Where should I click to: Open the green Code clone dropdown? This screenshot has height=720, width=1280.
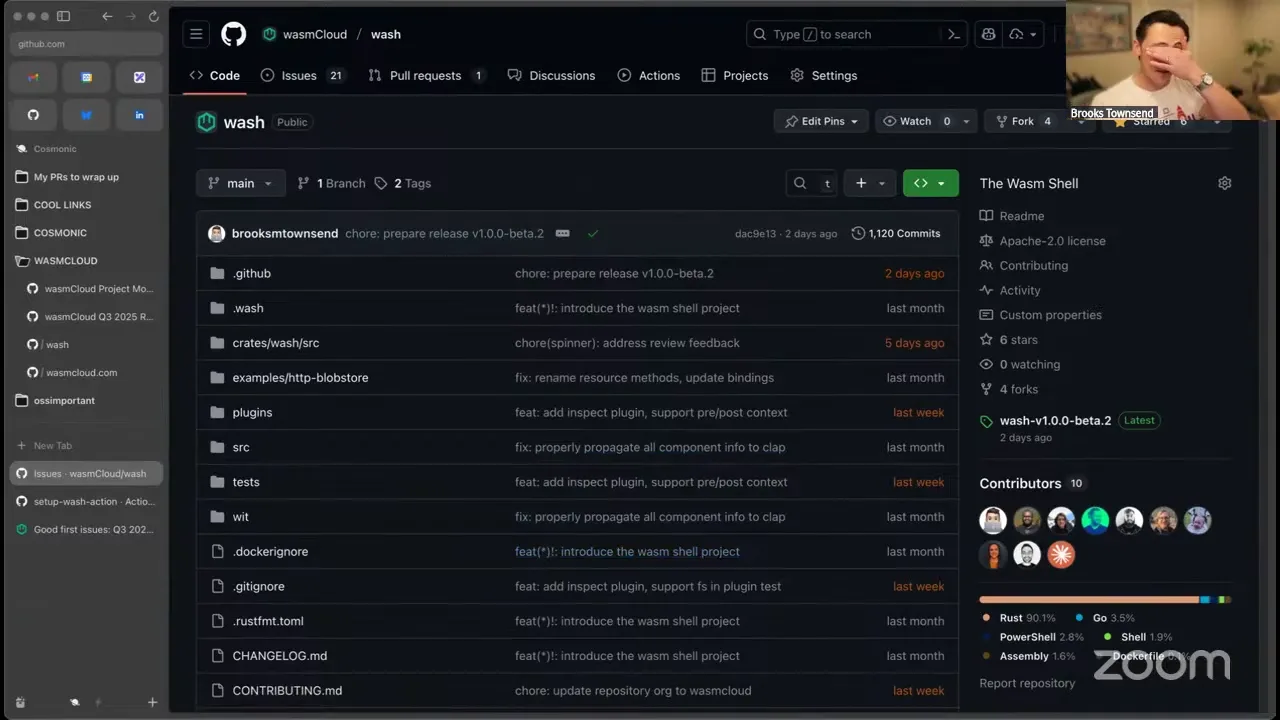point(930,183)
